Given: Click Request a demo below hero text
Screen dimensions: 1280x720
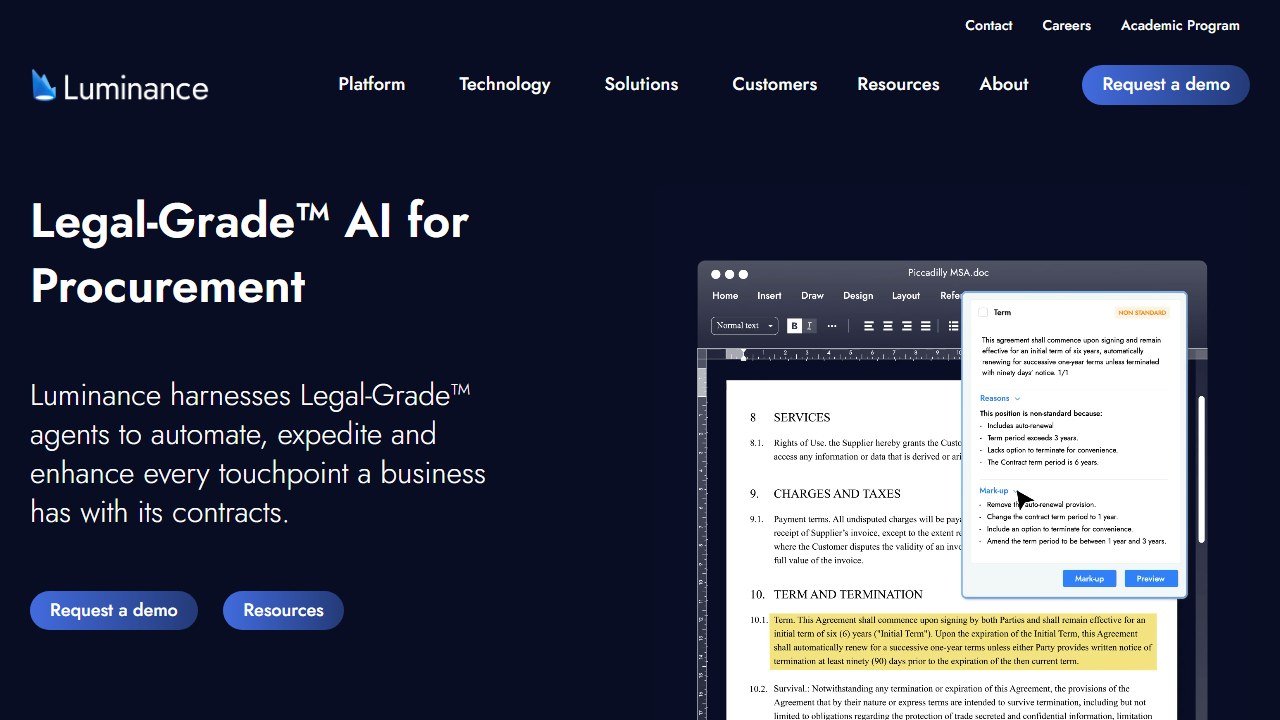Looking at the screenshot, I should [114, 610].
